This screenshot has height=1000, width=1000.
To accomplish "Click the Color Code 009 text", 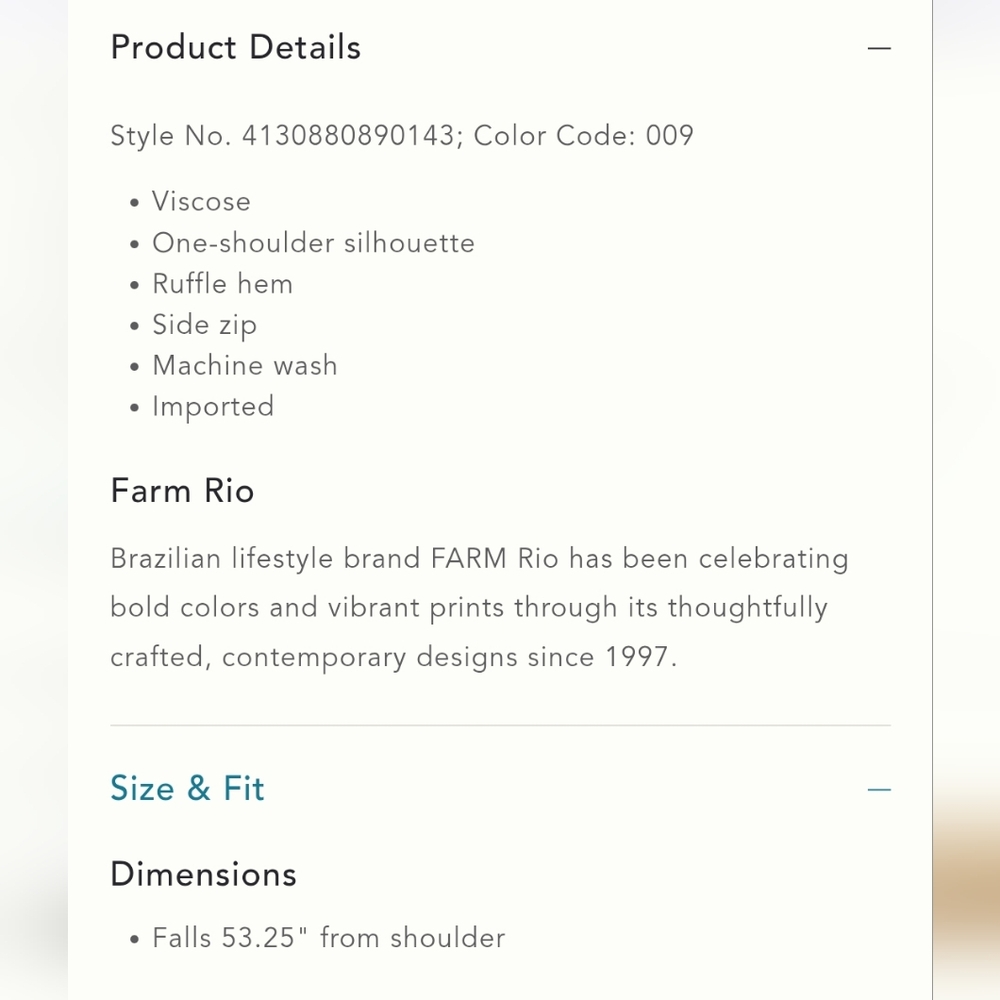I will 586,135.
